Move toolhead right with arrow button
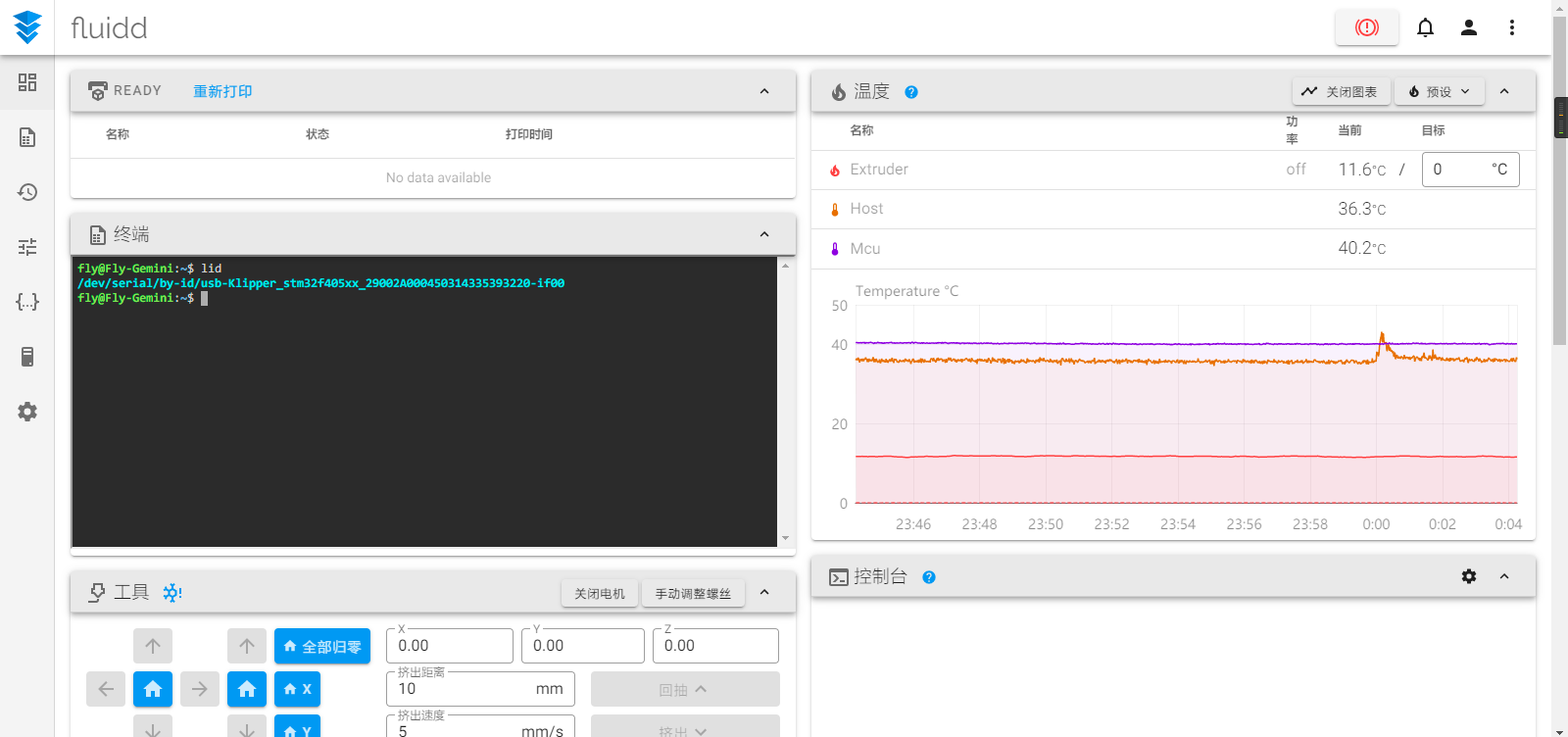Image resolution: width=1568 pixels, height=737 pixels. pos(200,689)
